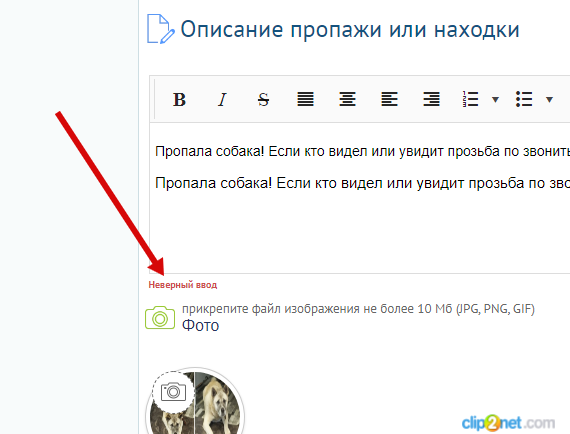Apply italic formatting to text
The width and height of the screenshot is (570, 434).
(222, 99)
